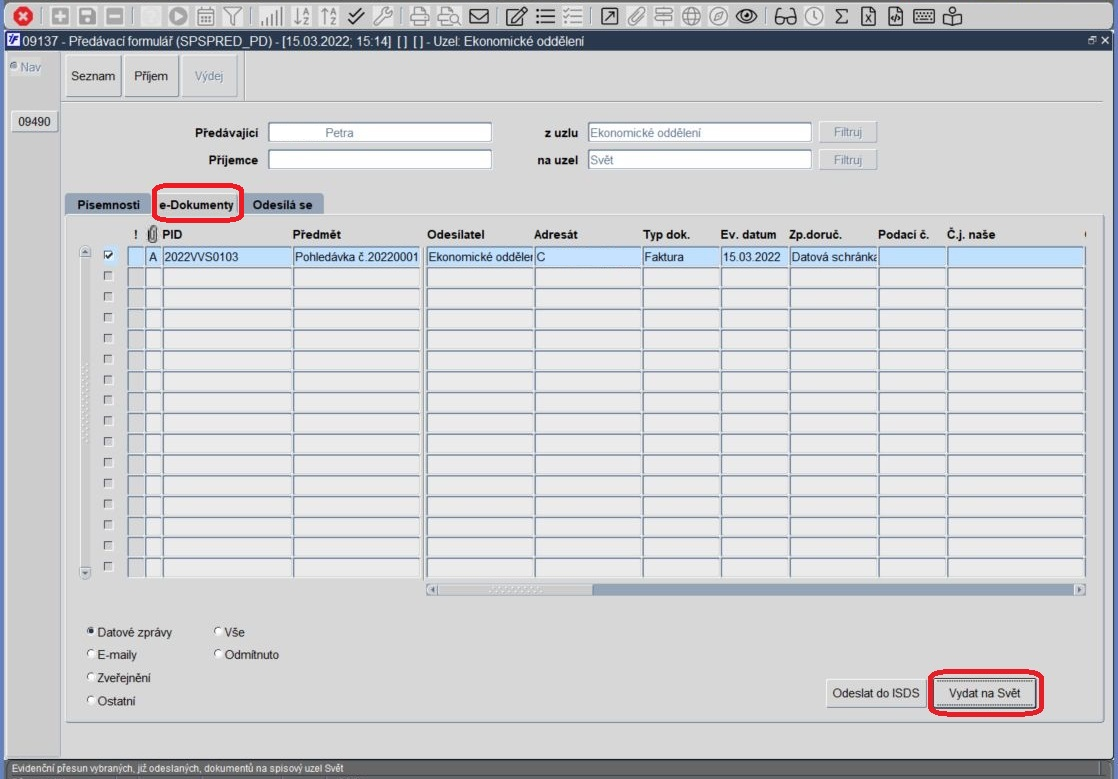Click the filter funnel toolbar icon

pyautogui.click(x=232, y=16)
